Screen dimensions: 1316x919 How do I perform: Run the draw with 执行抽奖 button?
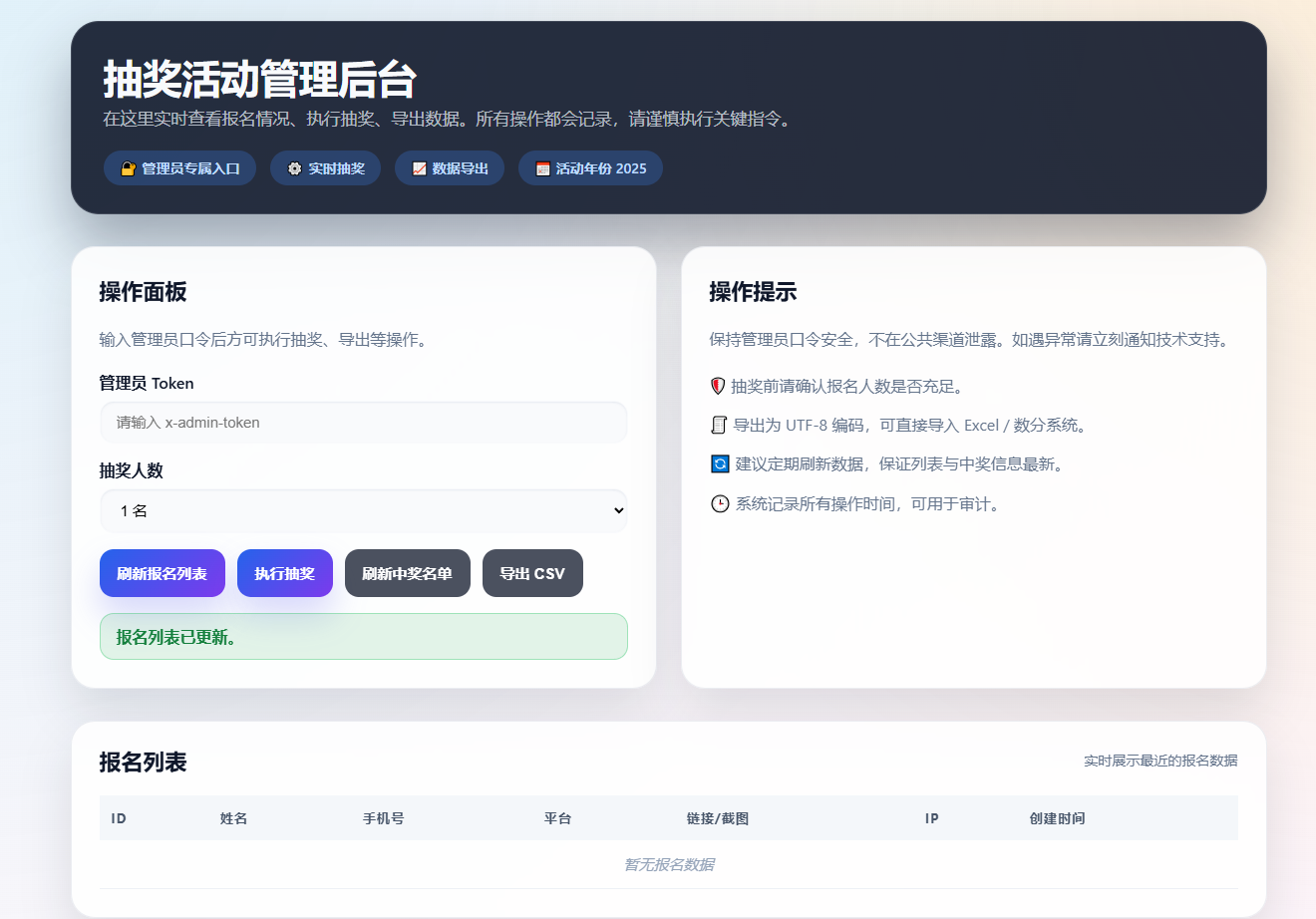(285, 573)
